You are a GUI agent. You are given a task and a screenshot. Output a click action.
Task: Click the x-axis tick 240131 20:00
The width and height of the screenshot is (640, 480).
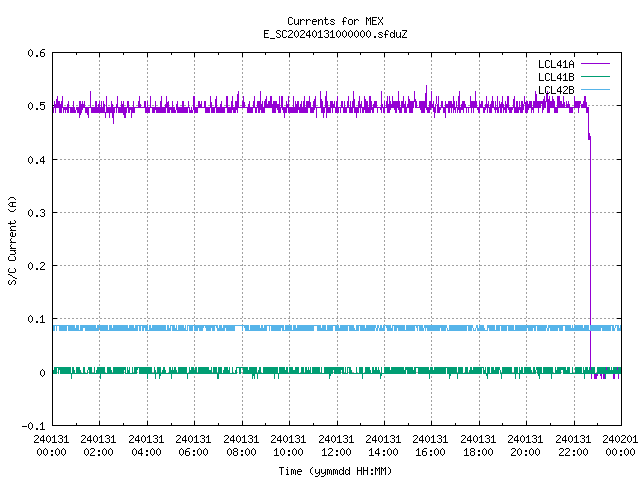click(x=525, y=446)
